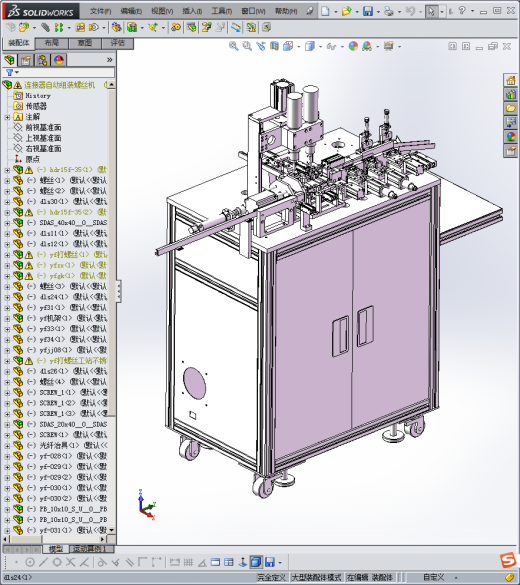Toggle the highlighted view button in bottom toolbar

256,562
